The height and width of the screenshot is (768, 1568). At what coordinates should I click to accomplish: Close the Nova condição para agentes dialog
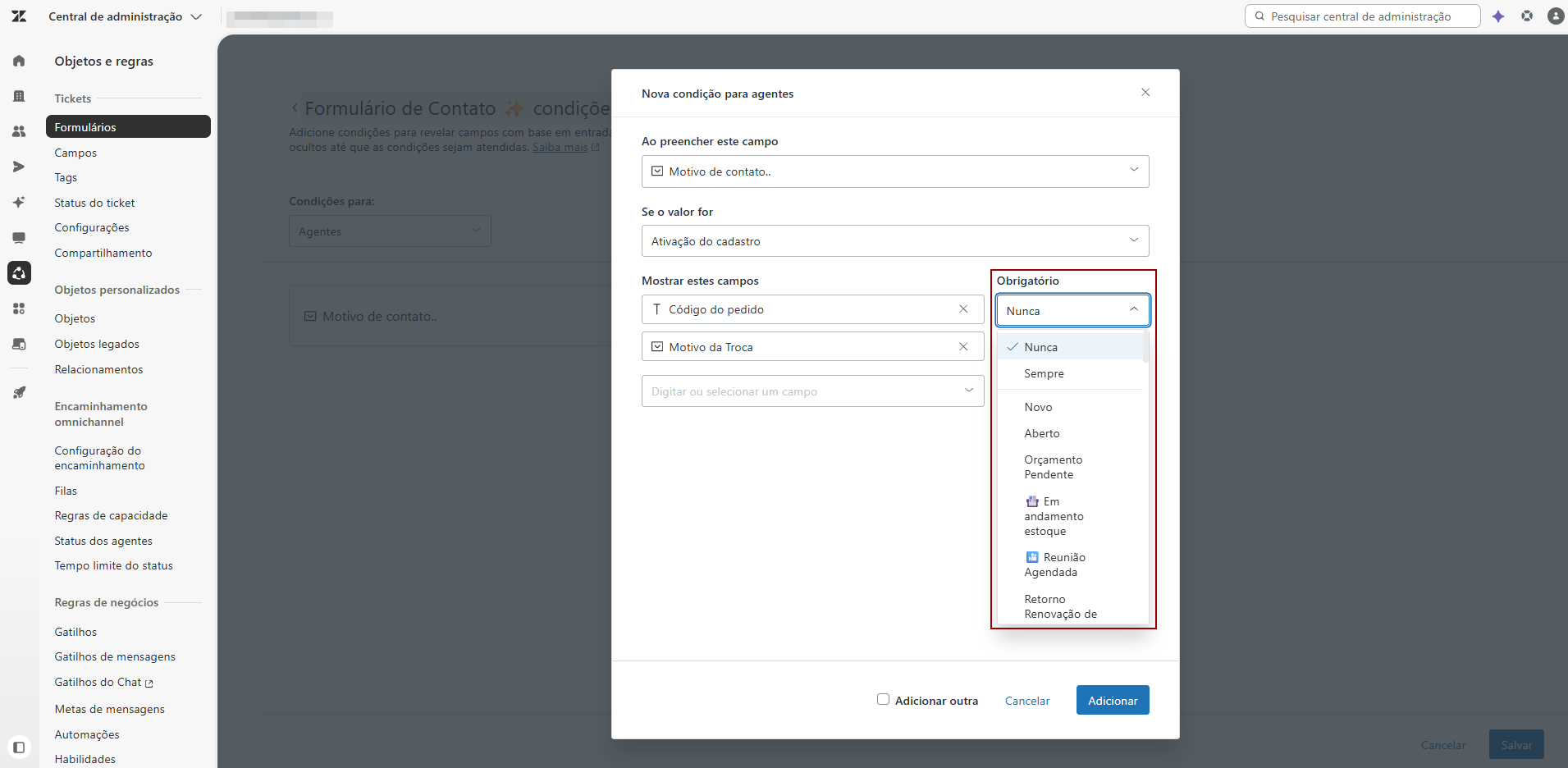click(x=1145, y=93)
